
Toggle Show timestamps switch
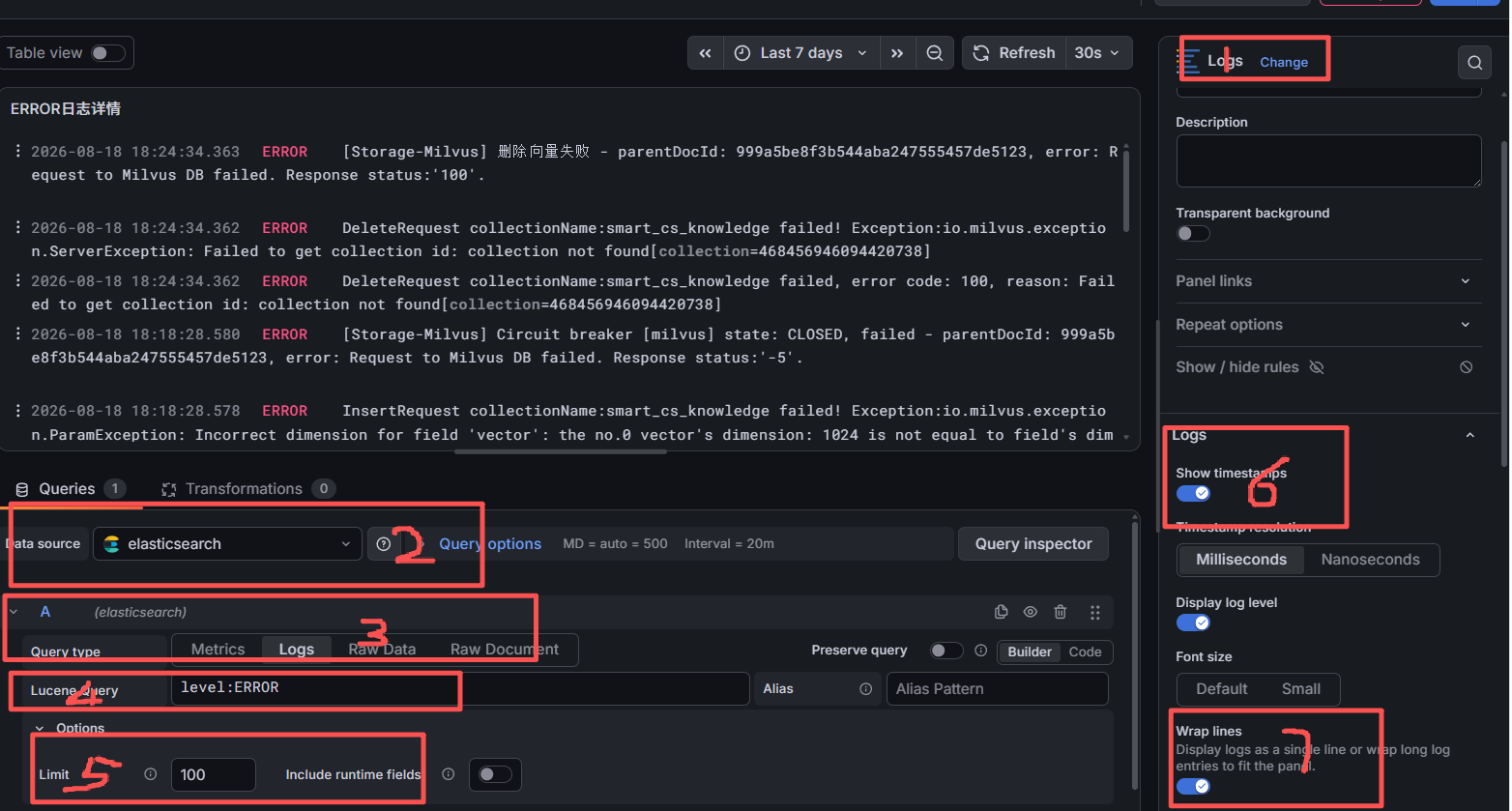coord(1193,493)
